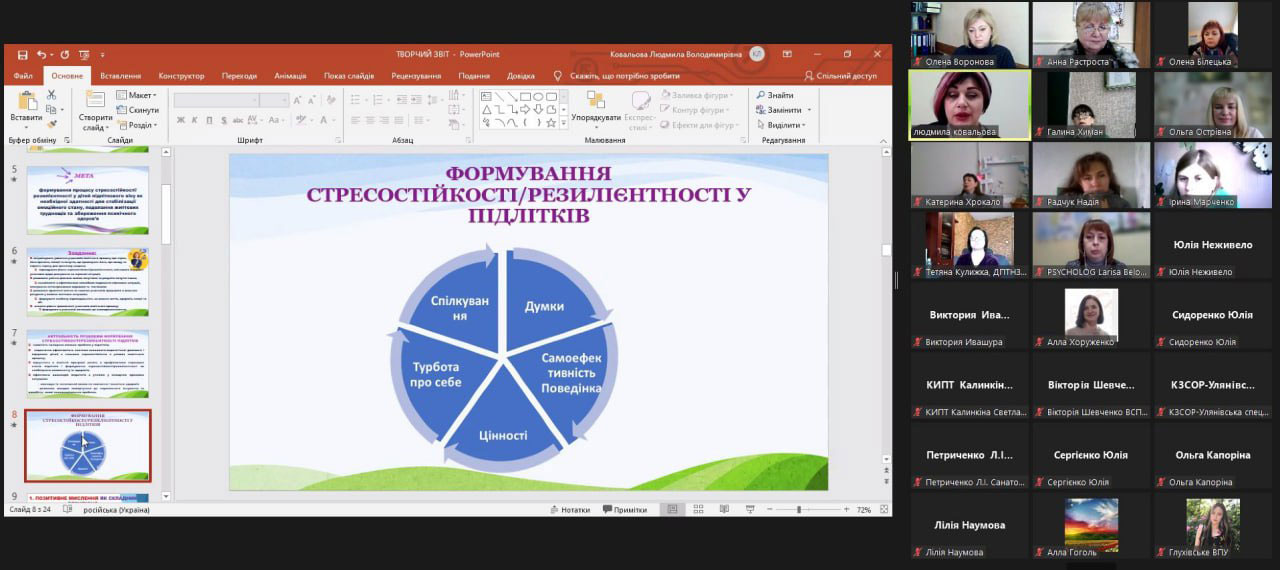Center the paragraph text
The width and height of the screenshot is (1280, 570).
pos(371,120)
